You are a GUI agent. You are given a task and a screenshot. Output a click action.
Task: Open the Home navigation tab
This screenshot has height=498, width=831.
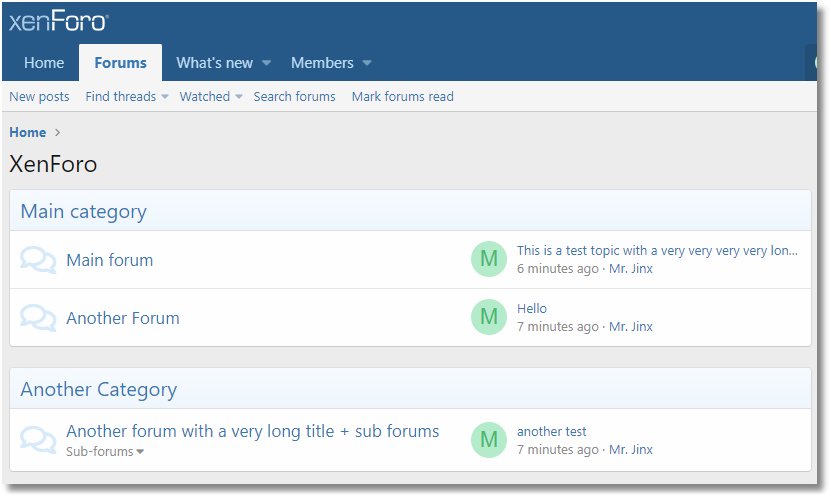(44, 63)
